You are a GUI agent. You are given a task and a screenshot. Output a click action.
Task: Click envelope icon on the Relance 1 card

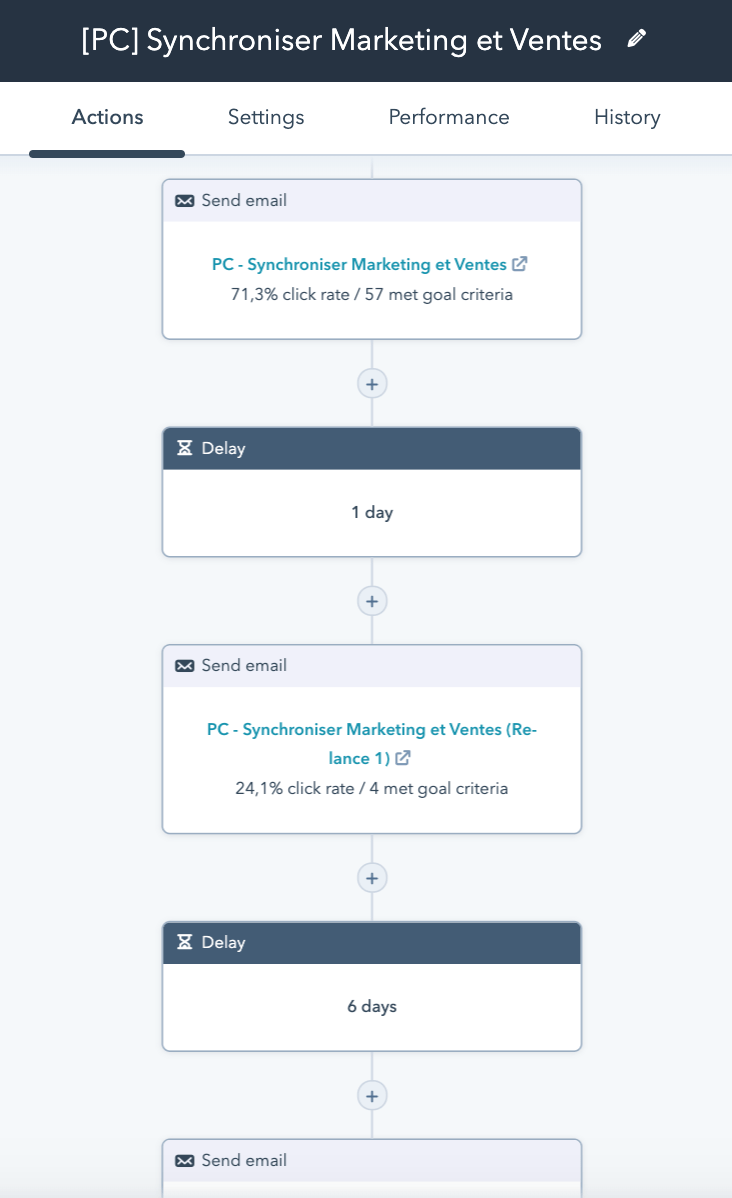point(185,666)
